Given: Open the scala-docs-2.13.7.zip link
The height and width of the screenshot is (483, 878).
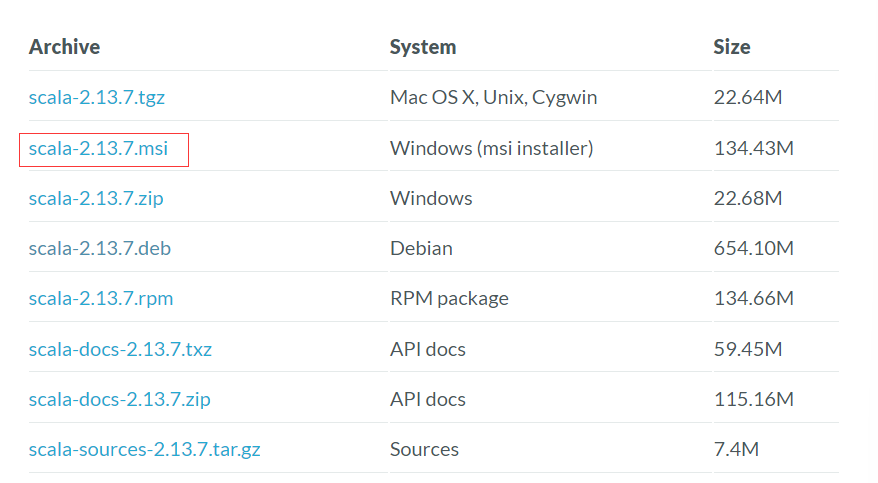Looking at the screenshot, I should [119, 399].
